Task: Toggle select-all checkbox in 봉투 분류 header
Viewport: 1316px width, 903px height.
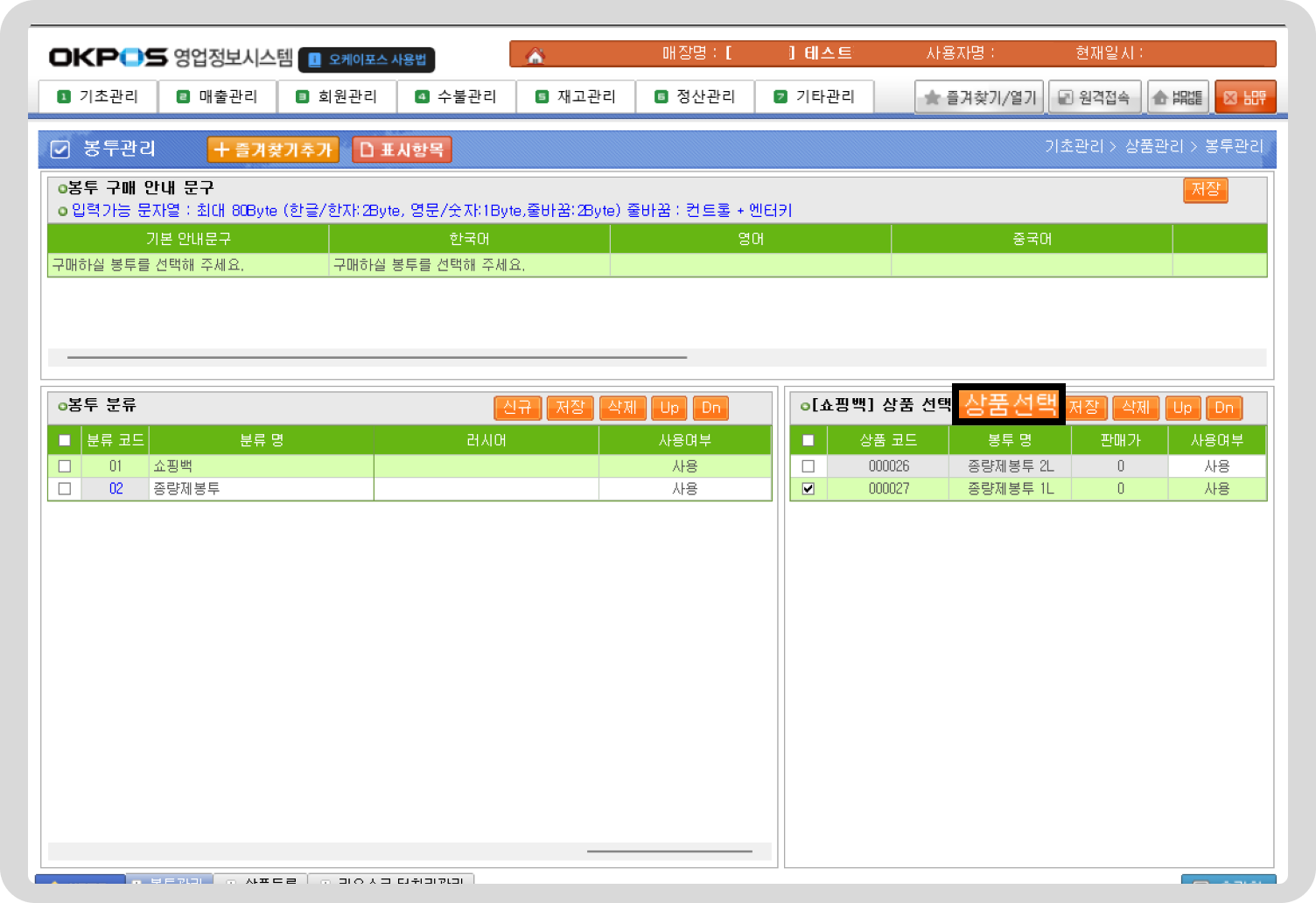Action: (65, 440)
